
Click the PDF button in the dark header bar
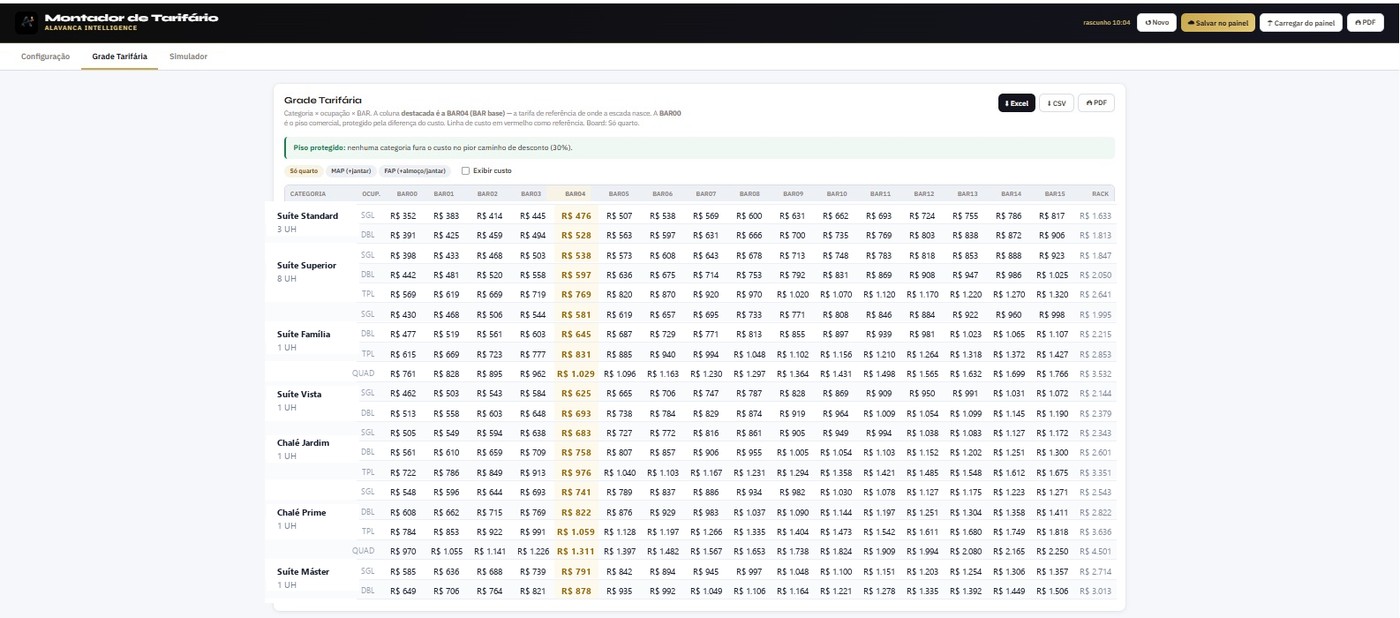pyautogui.click(x=1365, y=22)
